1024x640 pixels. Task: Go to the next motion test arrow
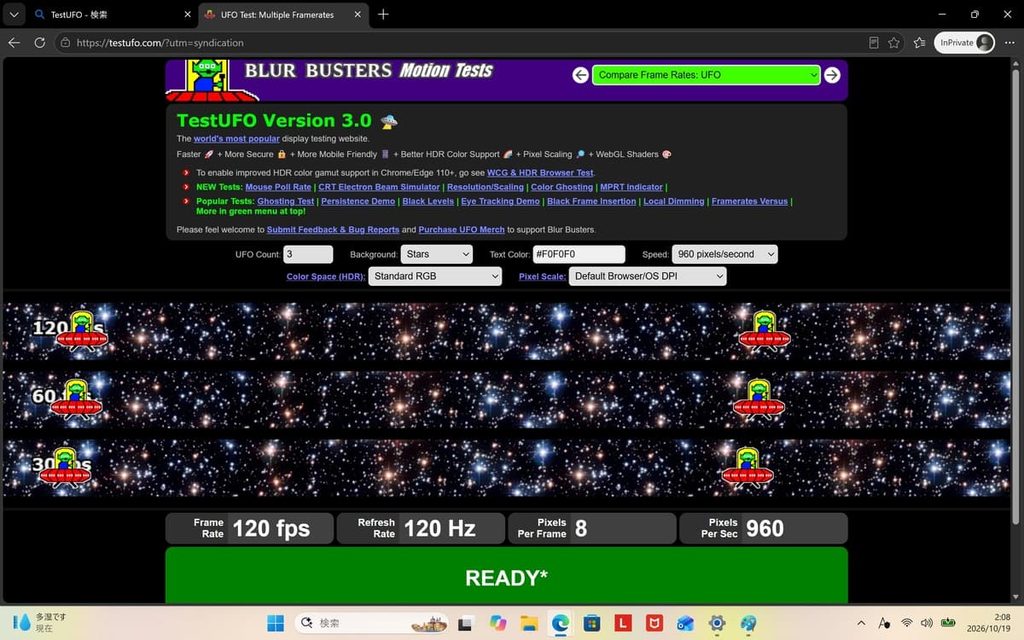(x=832, y=75)
